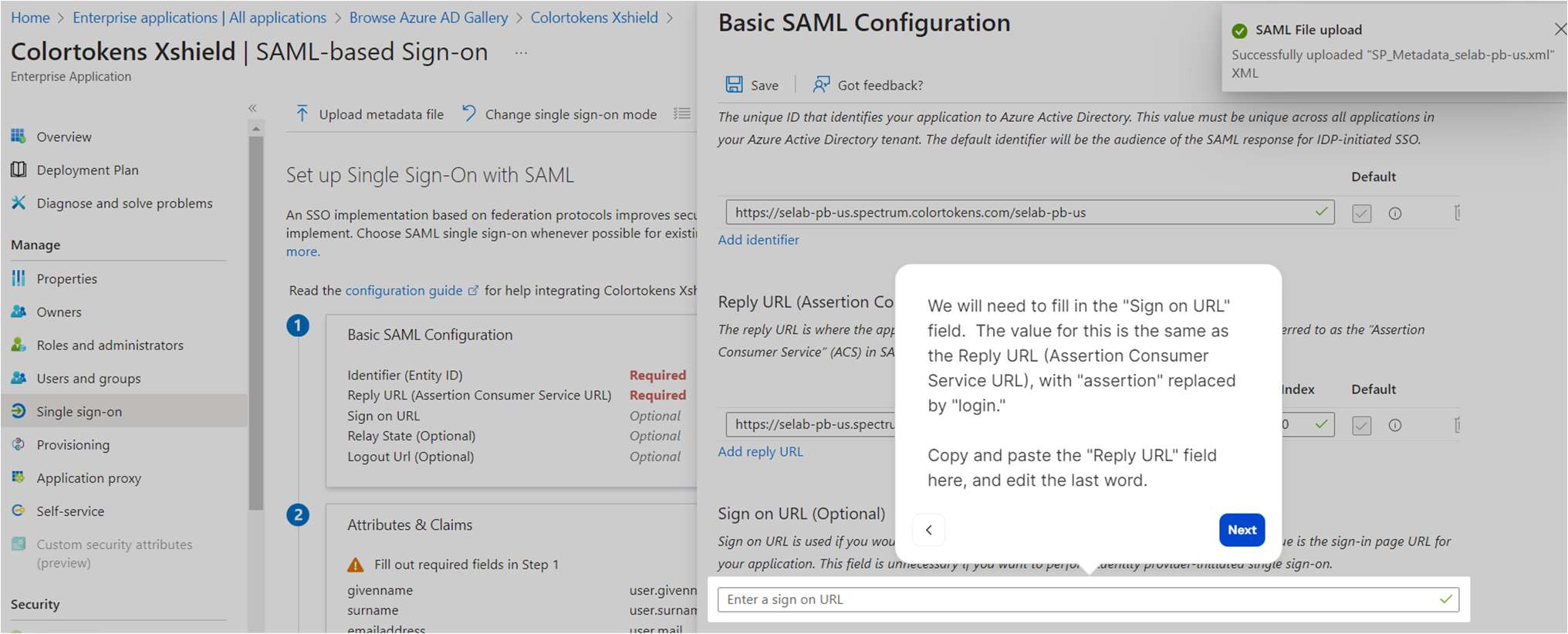This screenshot has height=634, width=1568.
Task: Toggle Default checkbox for the reply URL
Action: click(x=1362, y=426)
